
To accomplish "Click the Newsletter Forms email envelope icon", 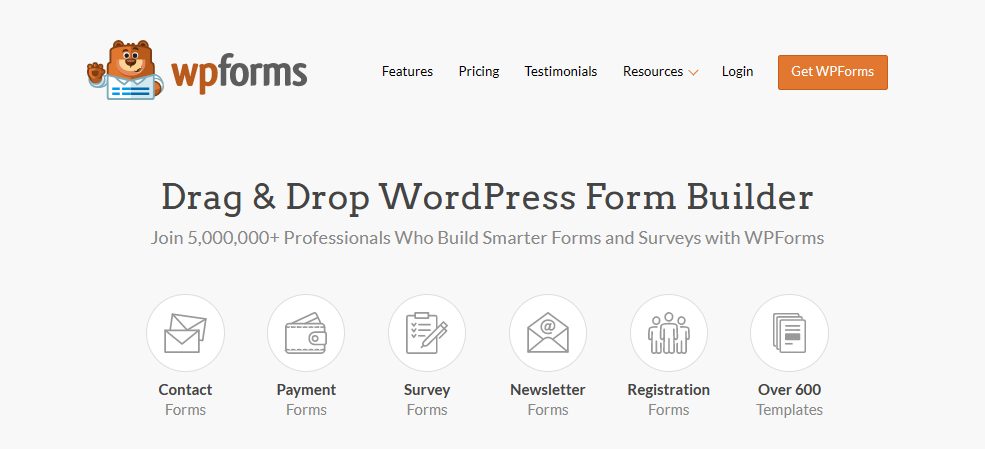I will coord(548,333).
